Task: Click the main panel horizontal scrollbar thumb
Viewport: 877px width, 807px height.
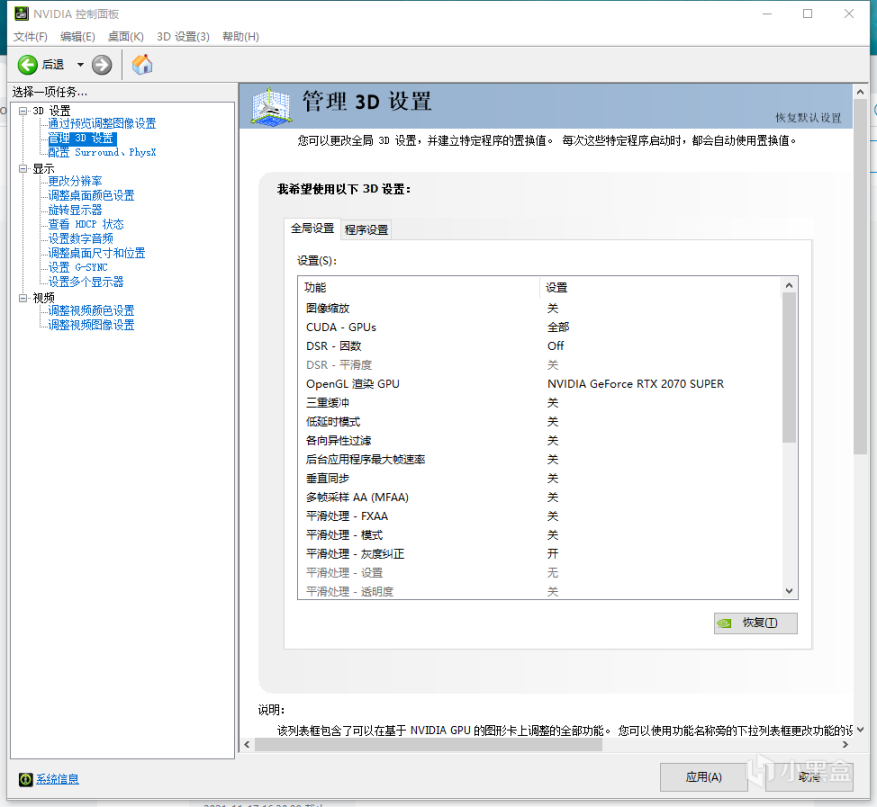Action: click(428, 745)
